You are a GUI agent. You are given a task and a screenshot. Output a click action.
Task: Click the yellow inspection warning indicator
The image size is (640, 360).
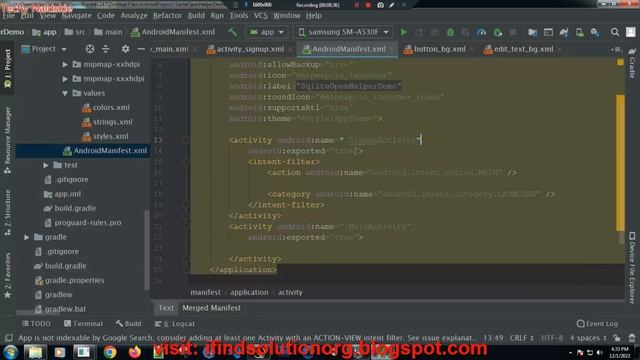tap(620, 62)
